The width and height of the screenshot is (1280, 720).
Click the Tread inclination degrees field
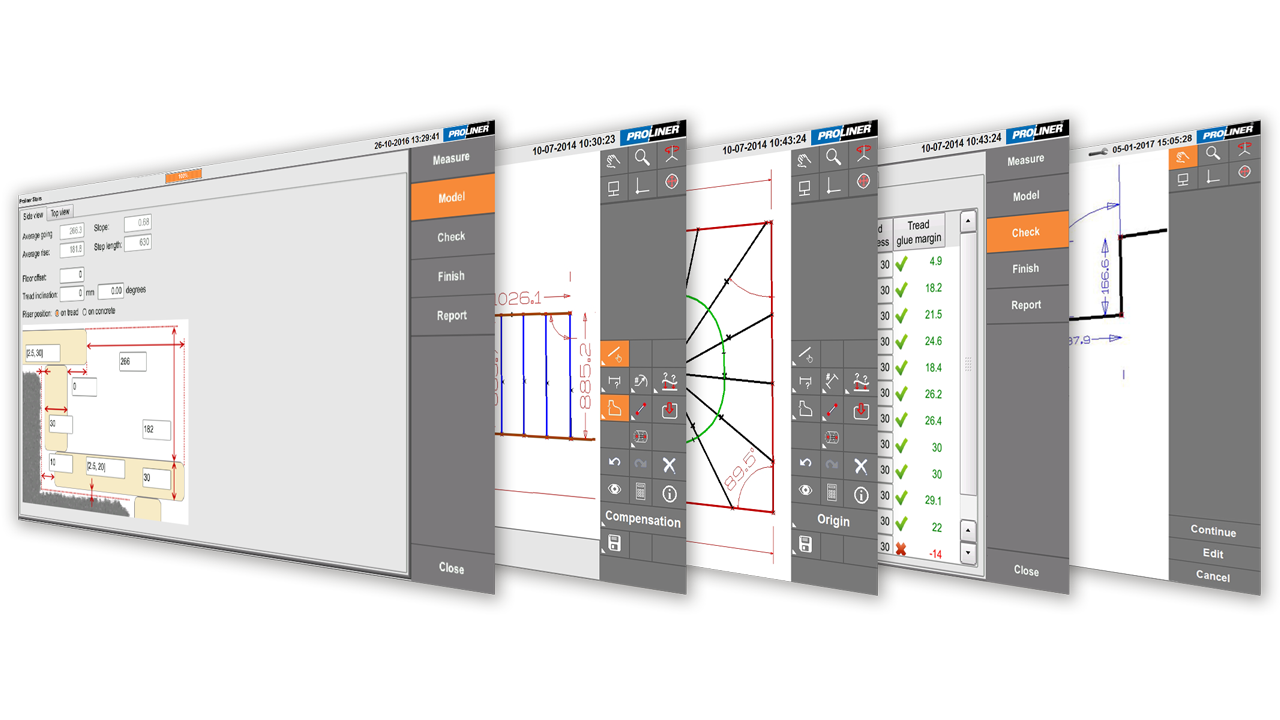111,291
